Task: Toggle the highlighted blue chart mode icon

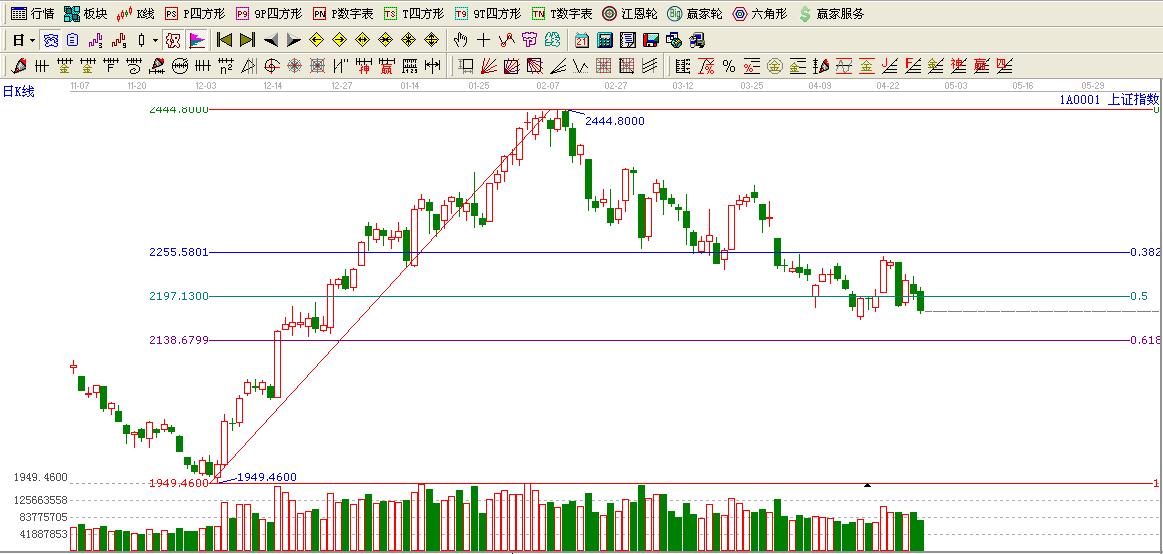Action: [50, 40]
